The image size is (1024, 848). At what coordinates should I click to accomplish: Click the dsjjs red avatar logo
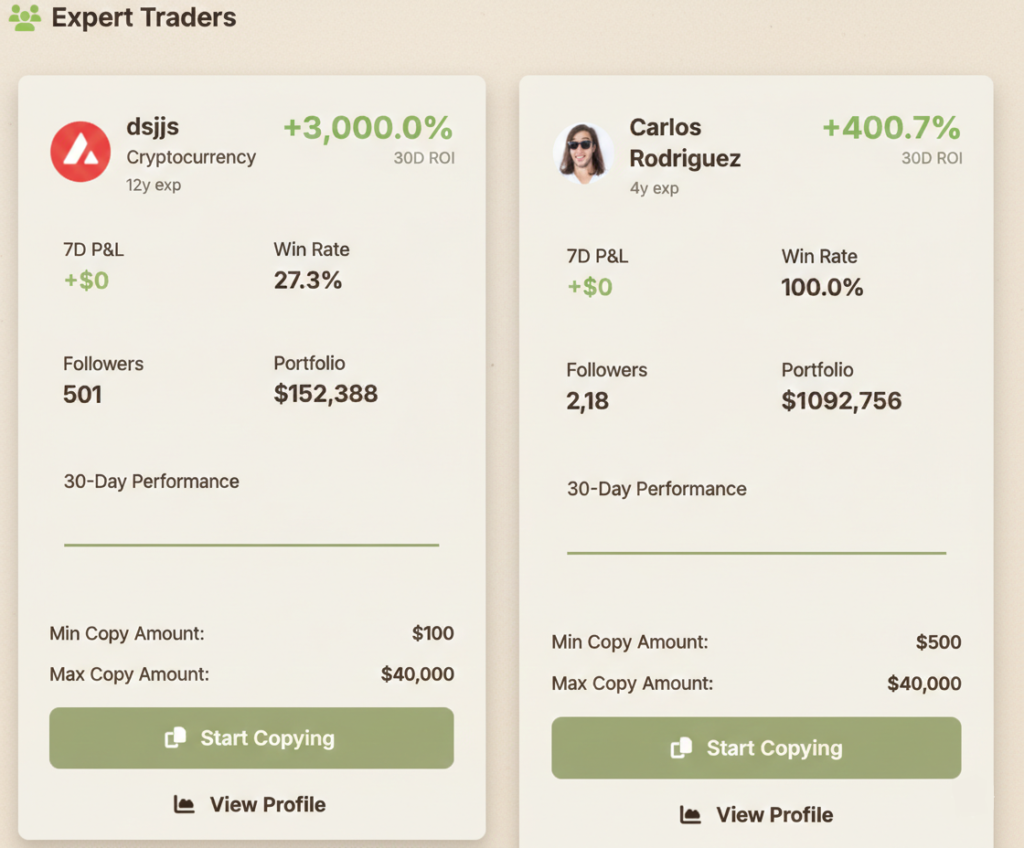(x=80, y=151)
